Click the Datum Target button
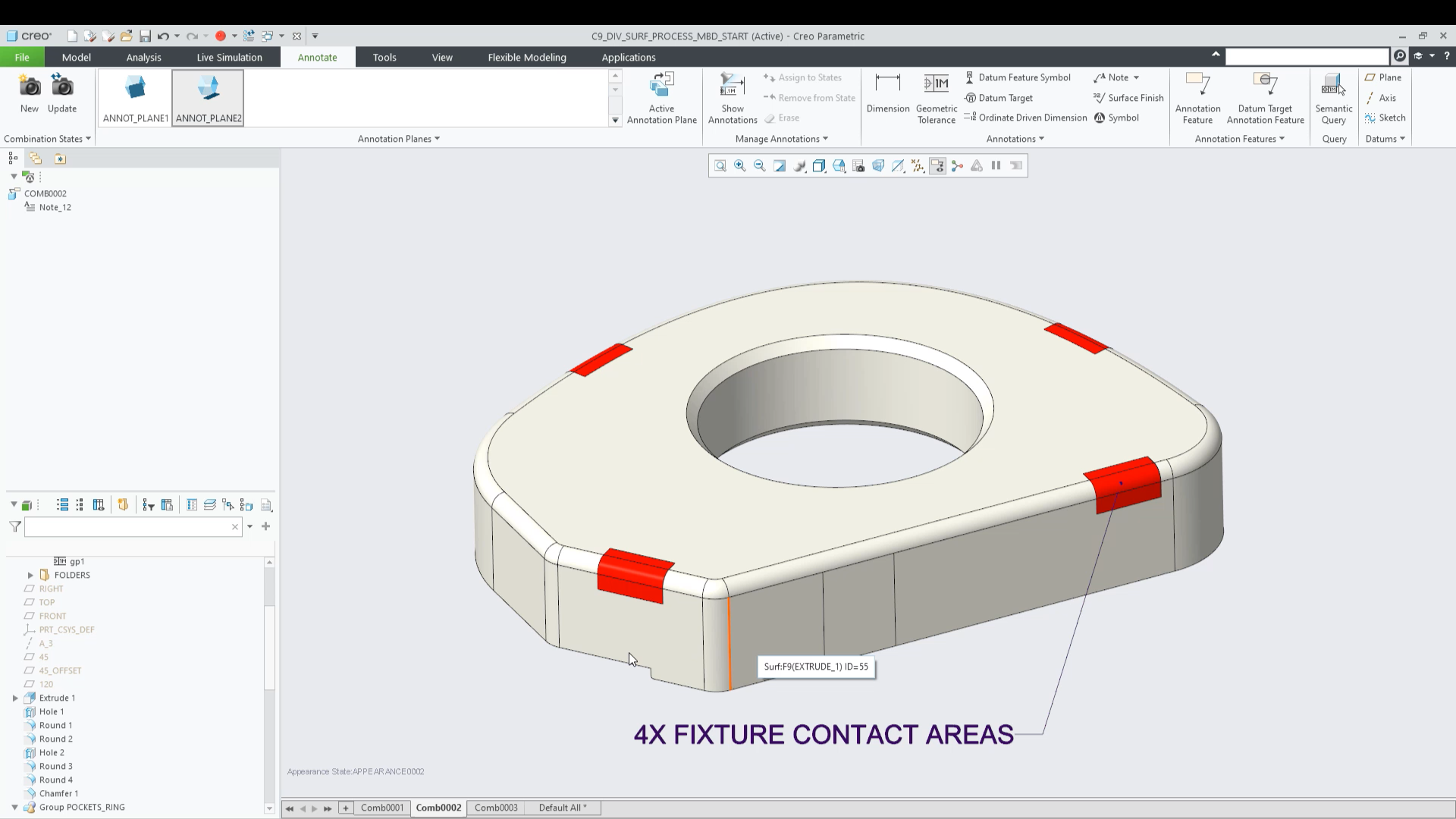 tap(998, 98)
